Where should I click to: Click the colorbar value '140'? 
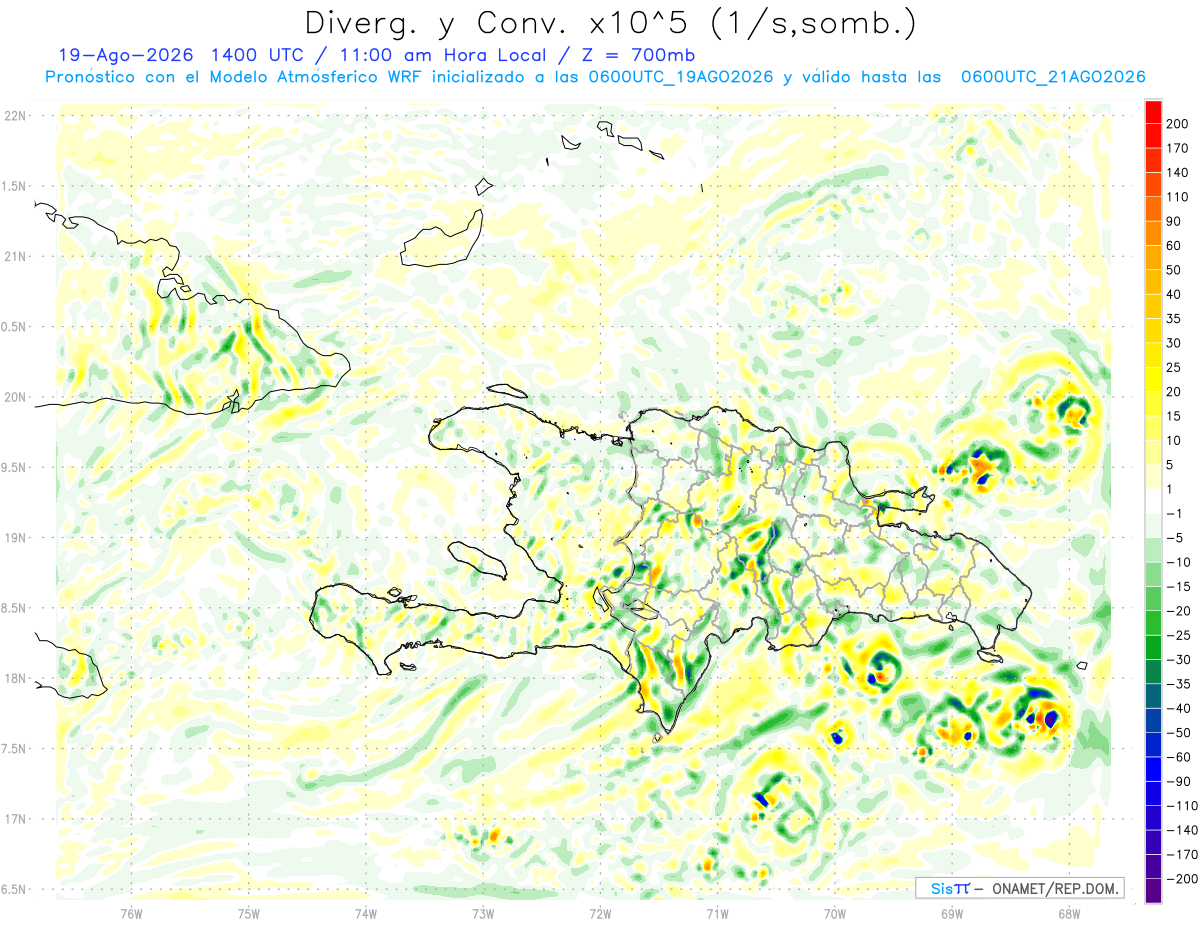point(1178,172)
